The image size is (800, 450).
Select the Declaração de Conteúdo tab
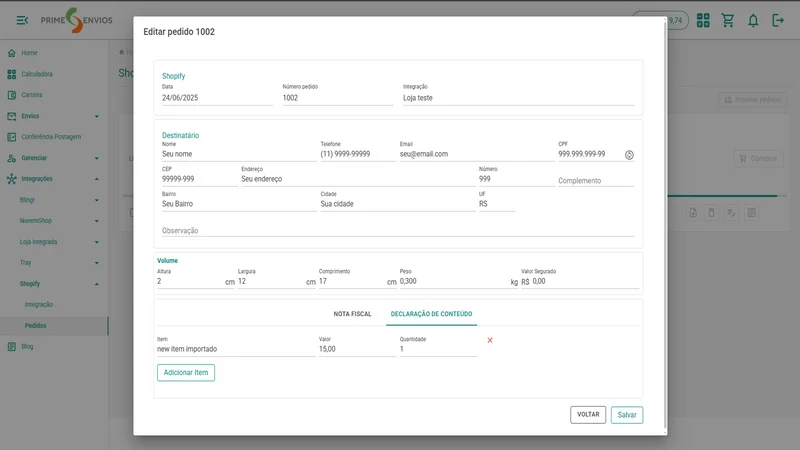click(432, 314)
